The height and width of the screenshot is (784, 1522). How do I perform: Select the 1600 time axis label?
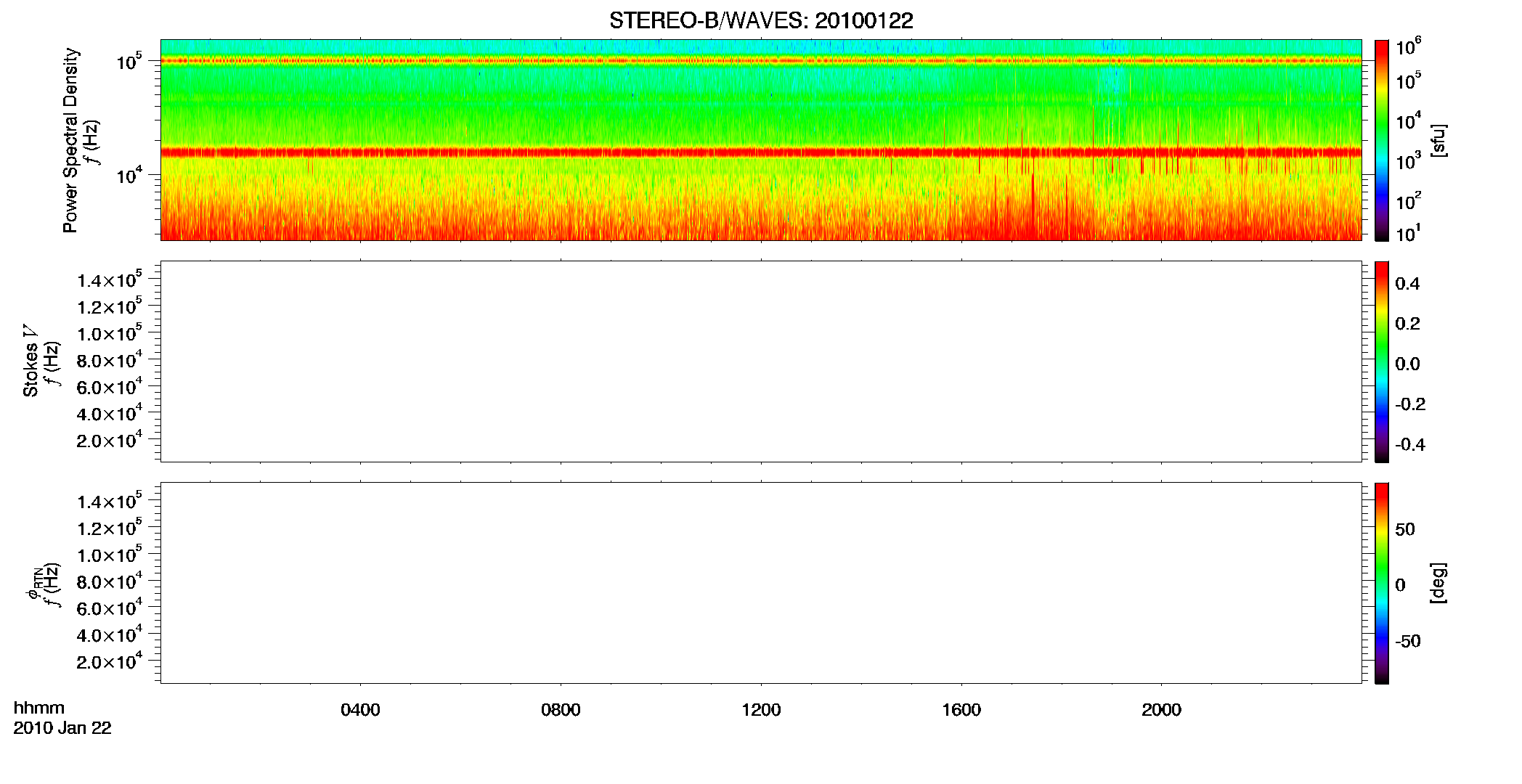tap(961, 710)
